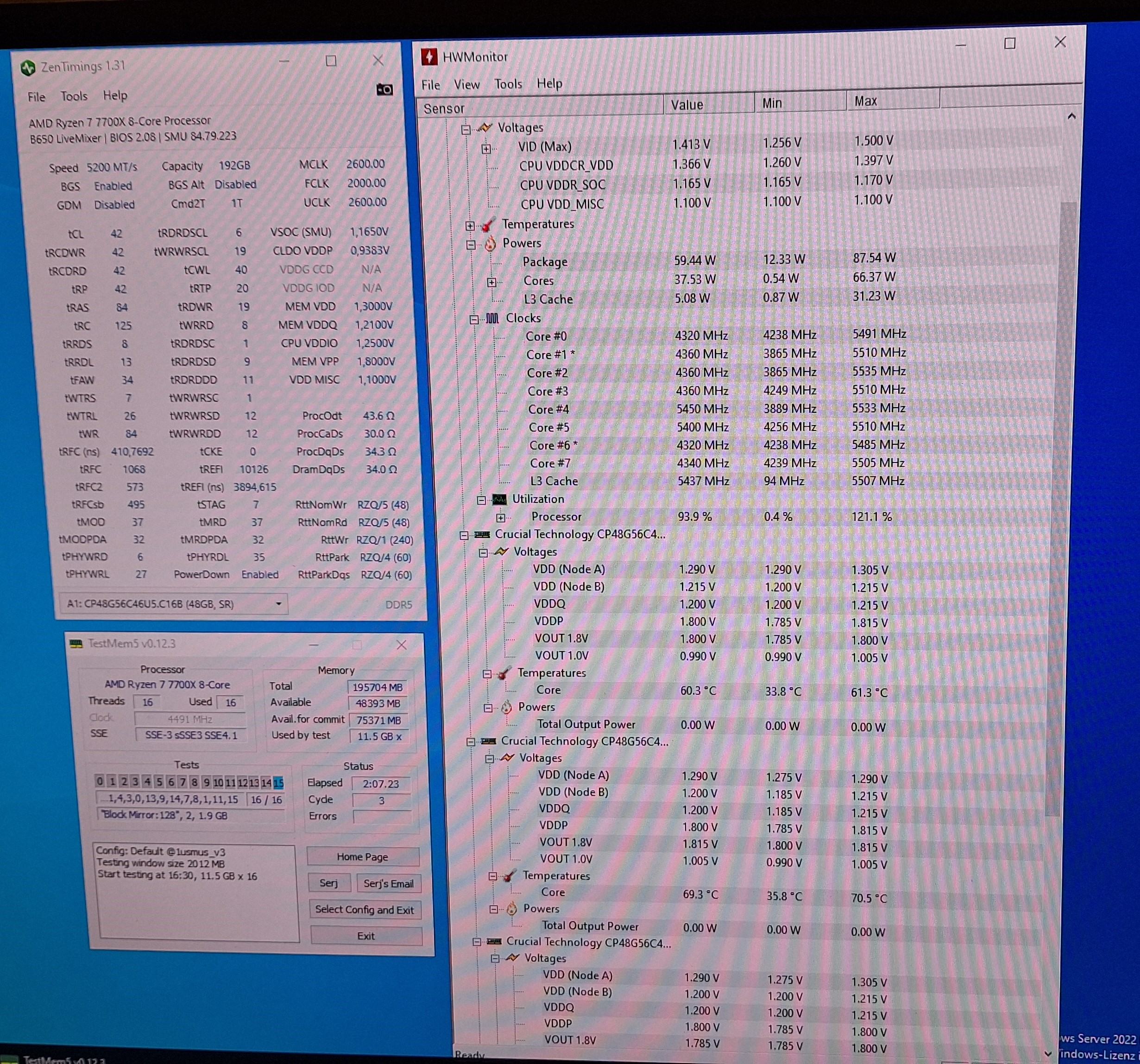The height and width of the screenshot is (1064, 1140).
Task: Collapse the CPU Voltages tree node
Action: tap(466, 130)
